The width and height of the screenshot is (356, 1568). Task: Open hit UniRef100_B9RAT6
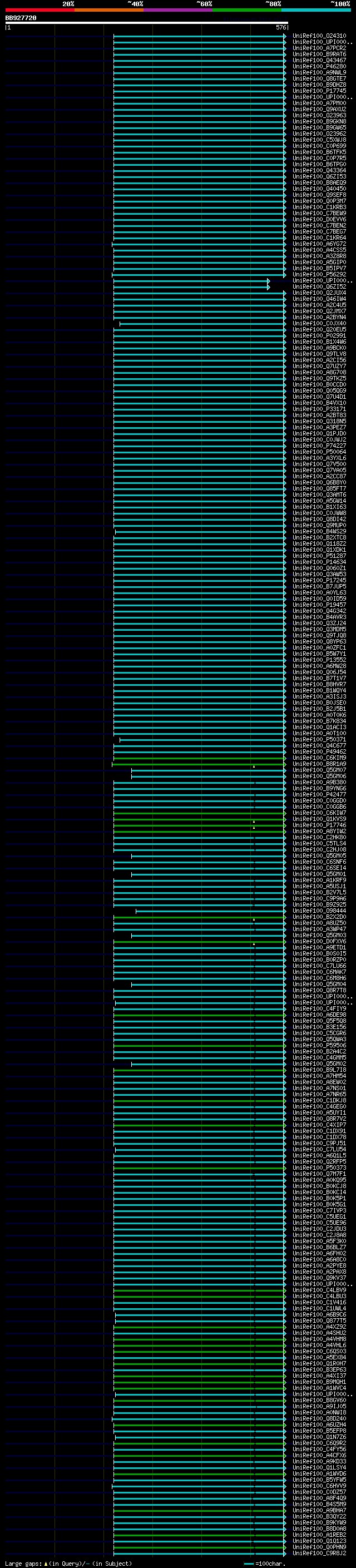click(319, 54)
